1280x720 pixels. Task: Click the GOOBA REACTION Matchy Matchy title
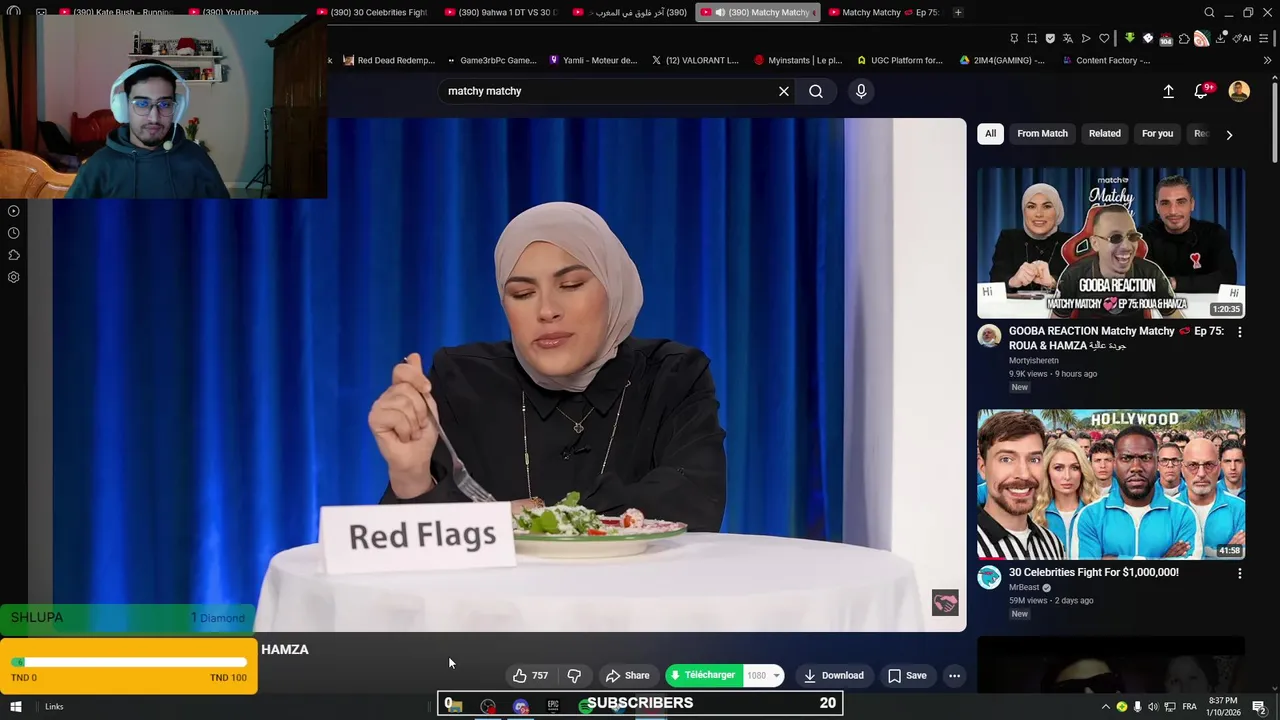coord(1116,338)
